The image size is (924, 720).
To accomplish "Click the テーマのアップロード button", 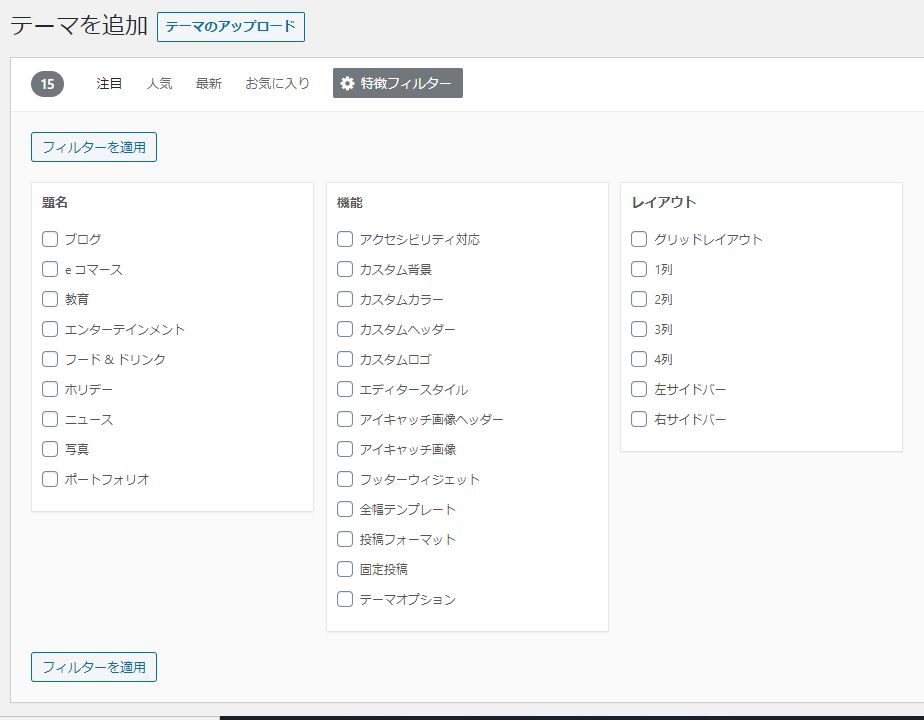I will (230, 27).
